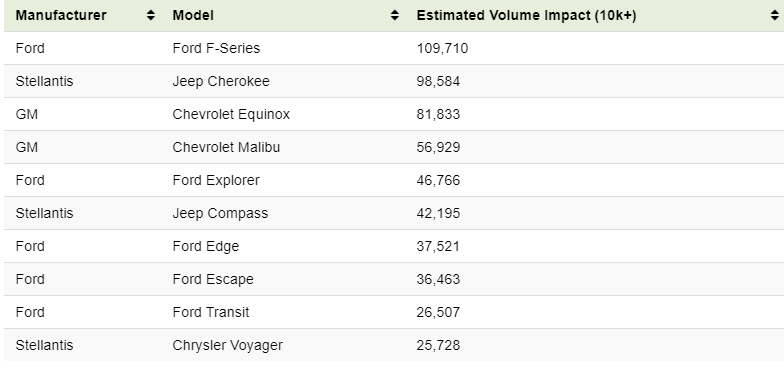Sort table by Manufacturer column arrows
This screenshot has height=368, width=784.
[x=150, y=16]
